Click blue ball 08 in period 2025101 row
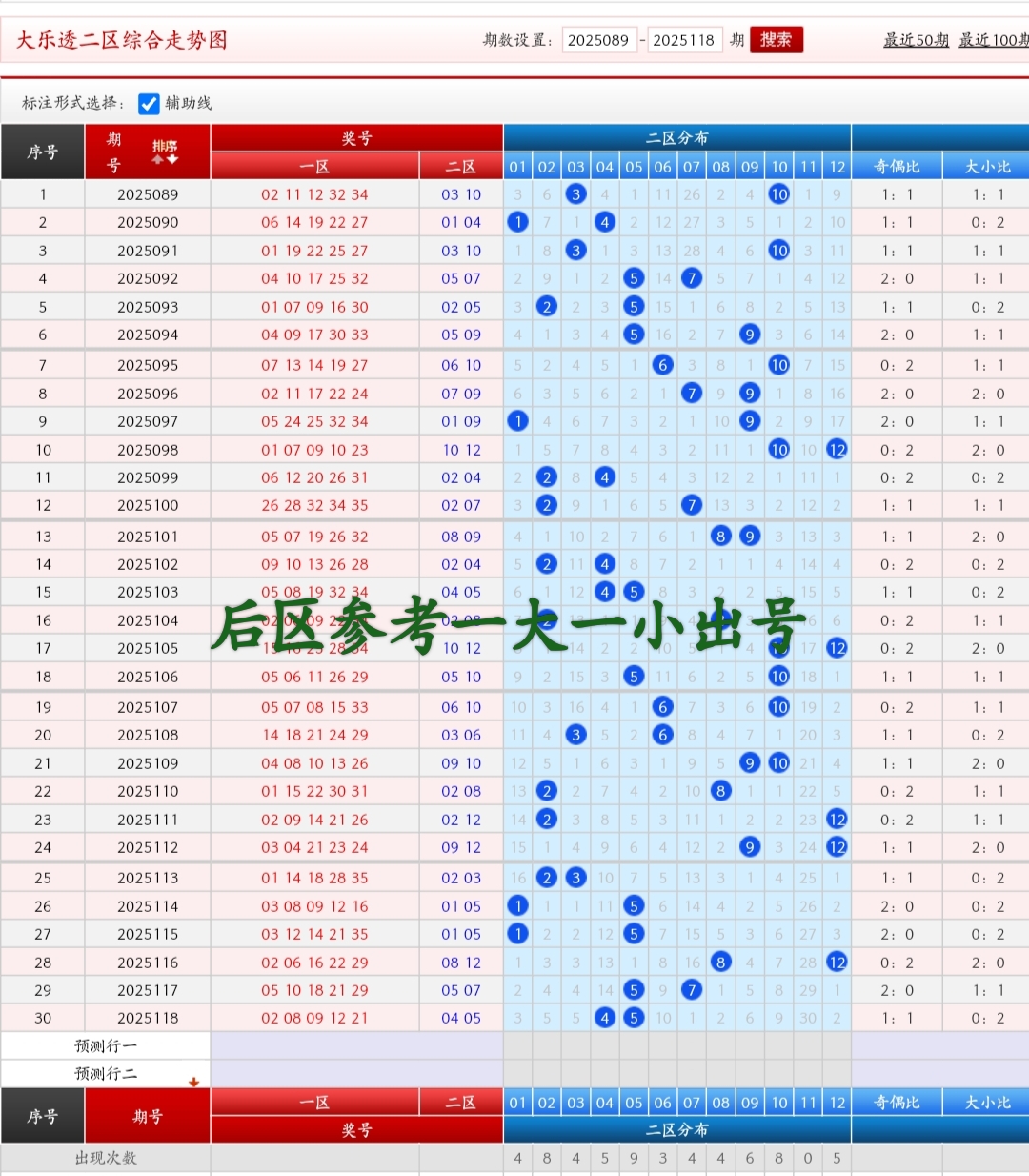Screen dimensions: 1029x1176 720,537
